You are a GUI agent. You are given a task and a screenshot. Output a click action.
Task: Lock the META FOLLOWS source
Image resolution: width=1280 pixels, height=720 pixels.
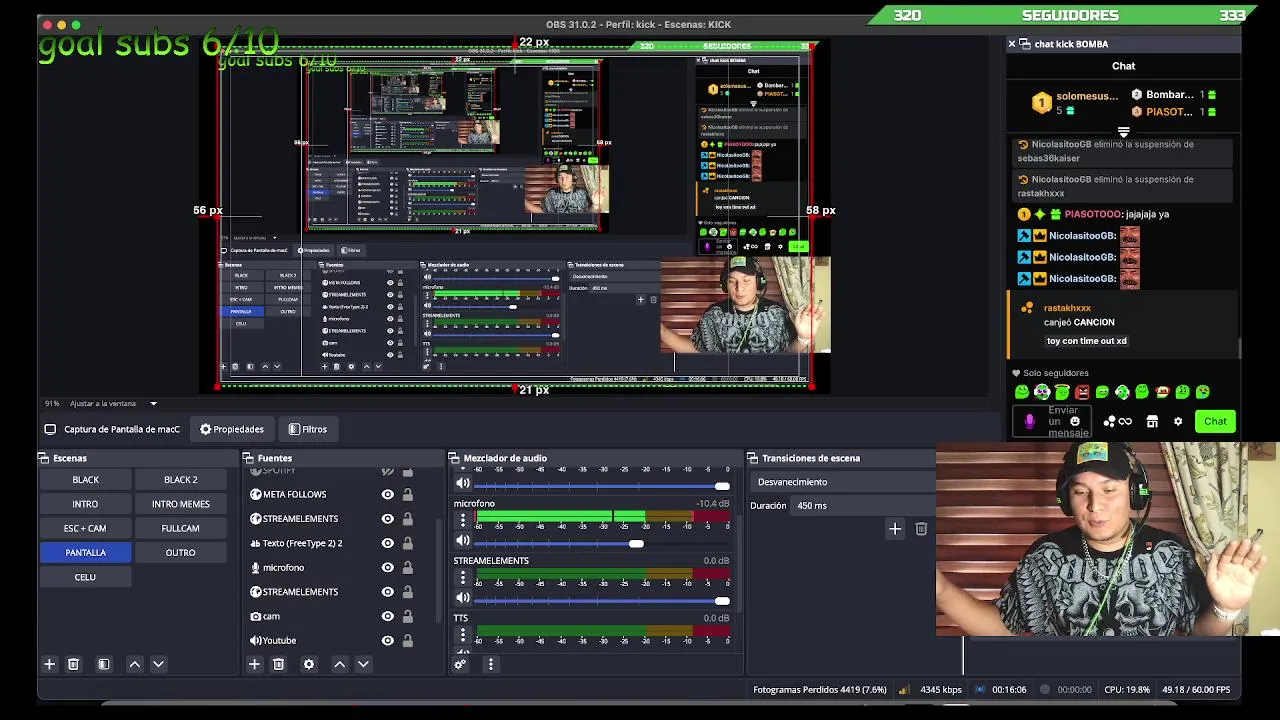(x=408, y=494)
